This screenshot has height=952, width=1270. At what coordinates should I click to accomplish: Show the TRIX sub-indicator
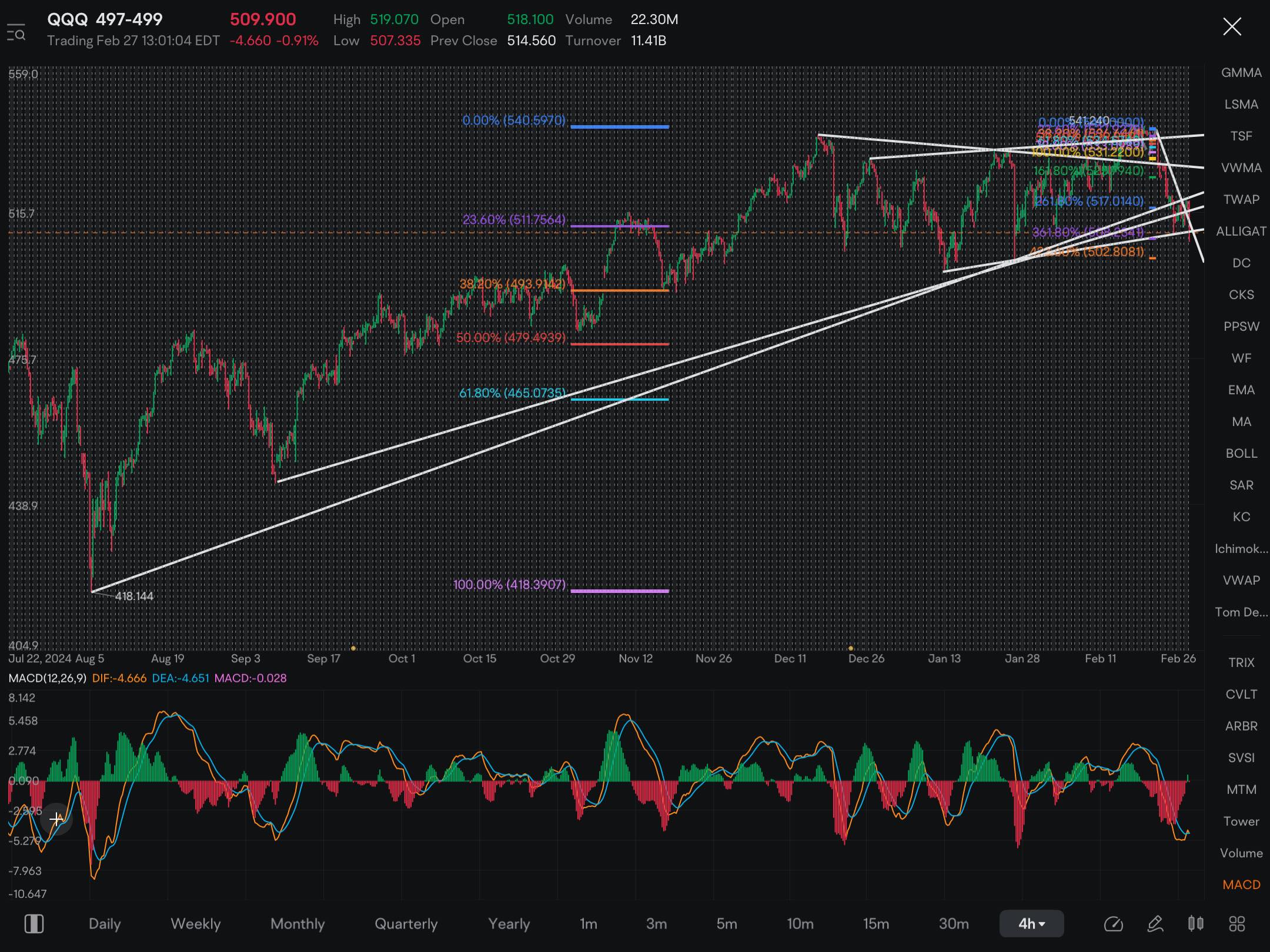tap(1241, 662)
